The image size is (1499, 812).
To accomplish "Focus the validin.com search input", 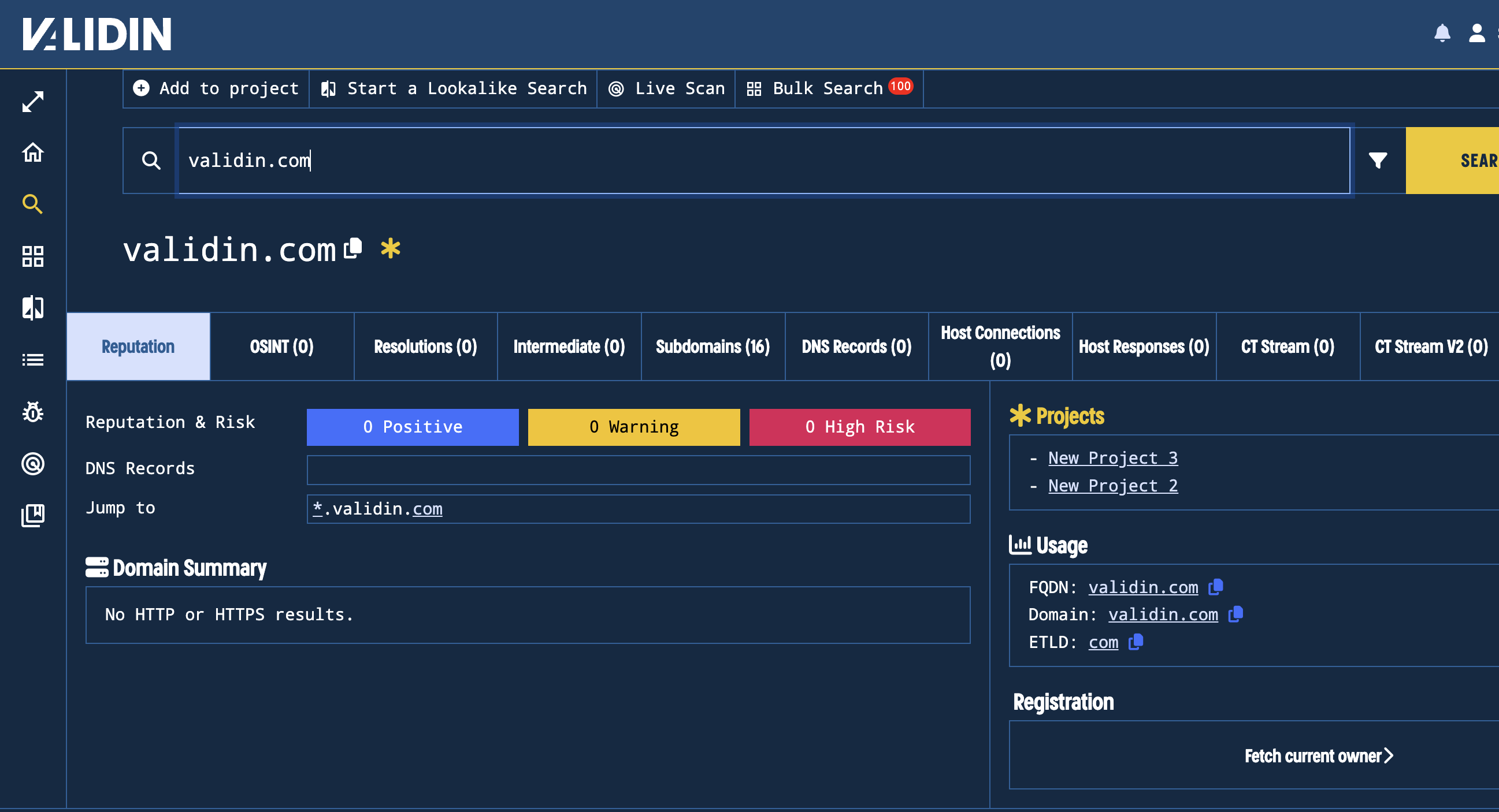I will pos(764,161).
